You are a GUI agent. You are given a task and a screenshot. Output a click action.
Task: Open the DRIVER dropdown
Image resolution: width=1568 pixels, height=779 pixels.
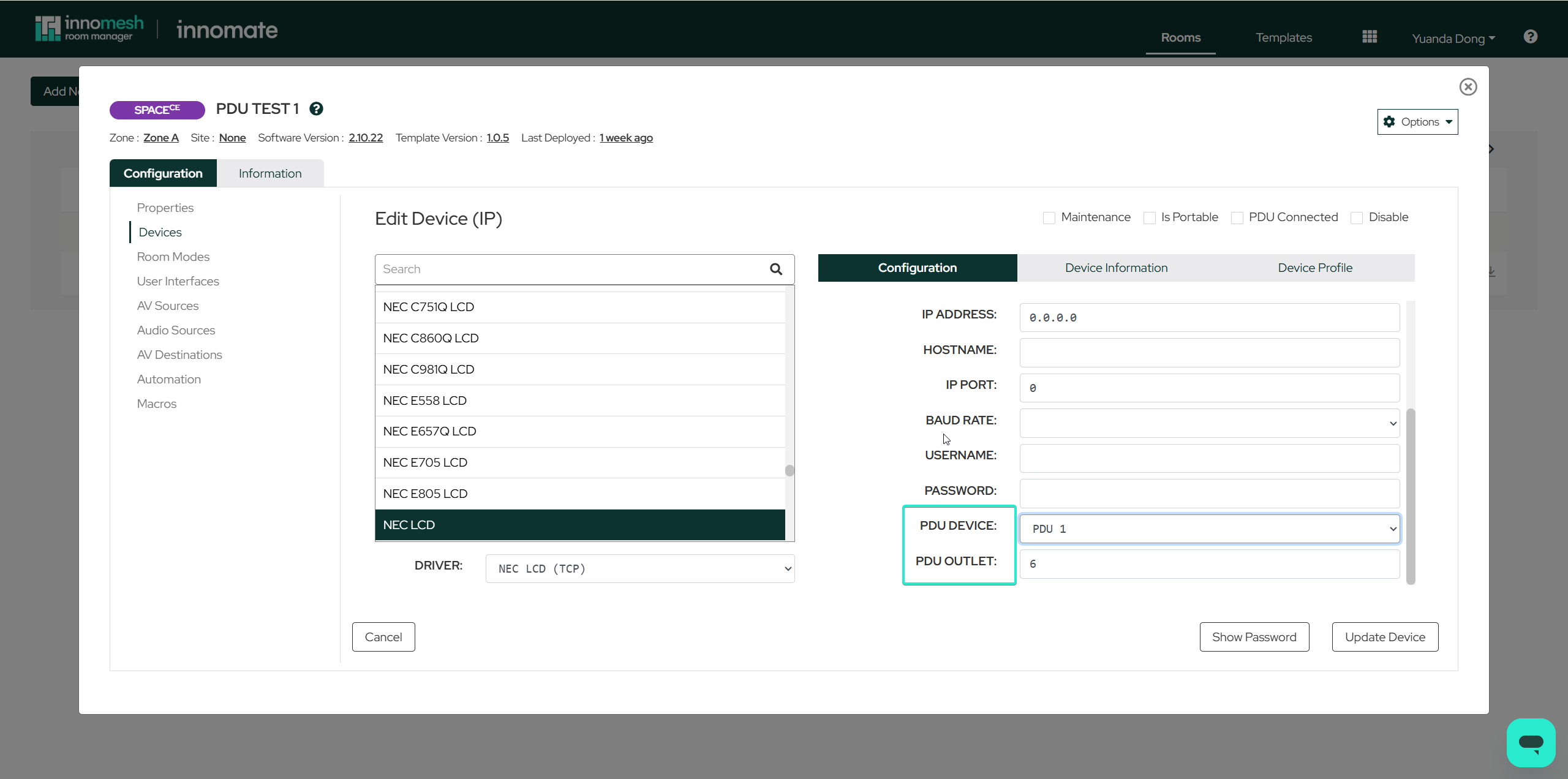click(x=639, y=568)
